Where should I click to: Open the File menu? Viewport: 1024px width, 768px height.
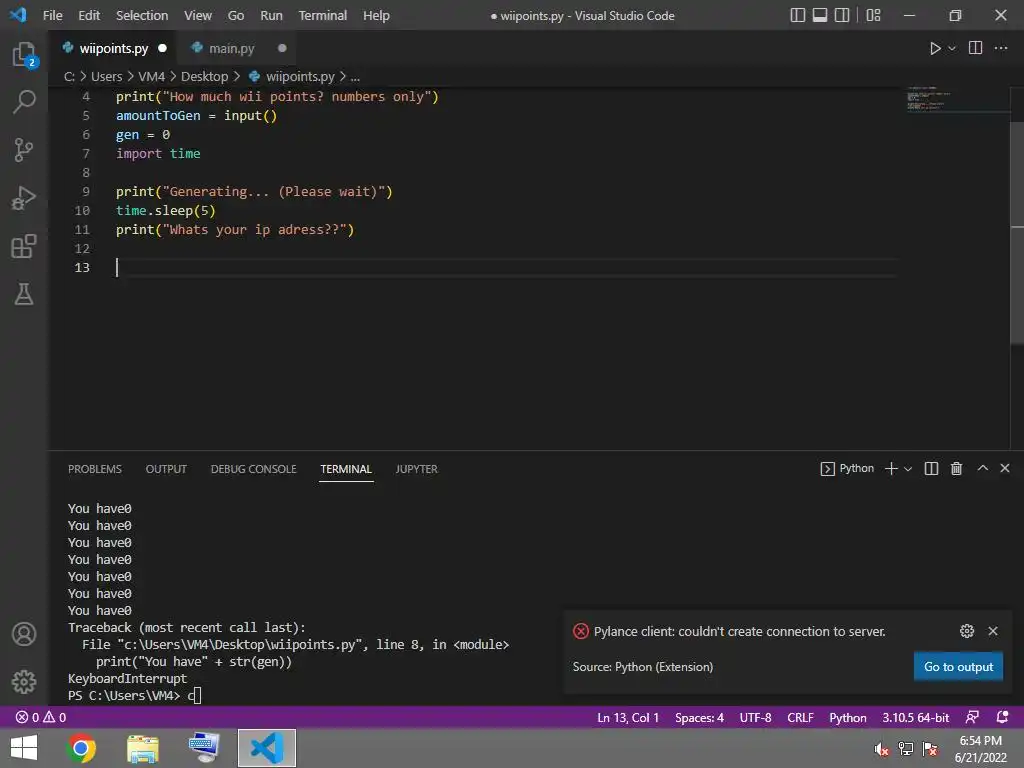tap(52, 15)
